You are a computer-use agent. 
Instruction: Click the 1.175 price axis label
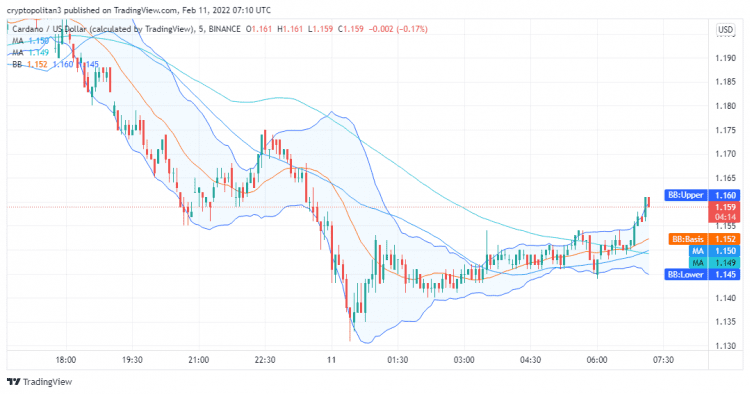click(725, 130)
